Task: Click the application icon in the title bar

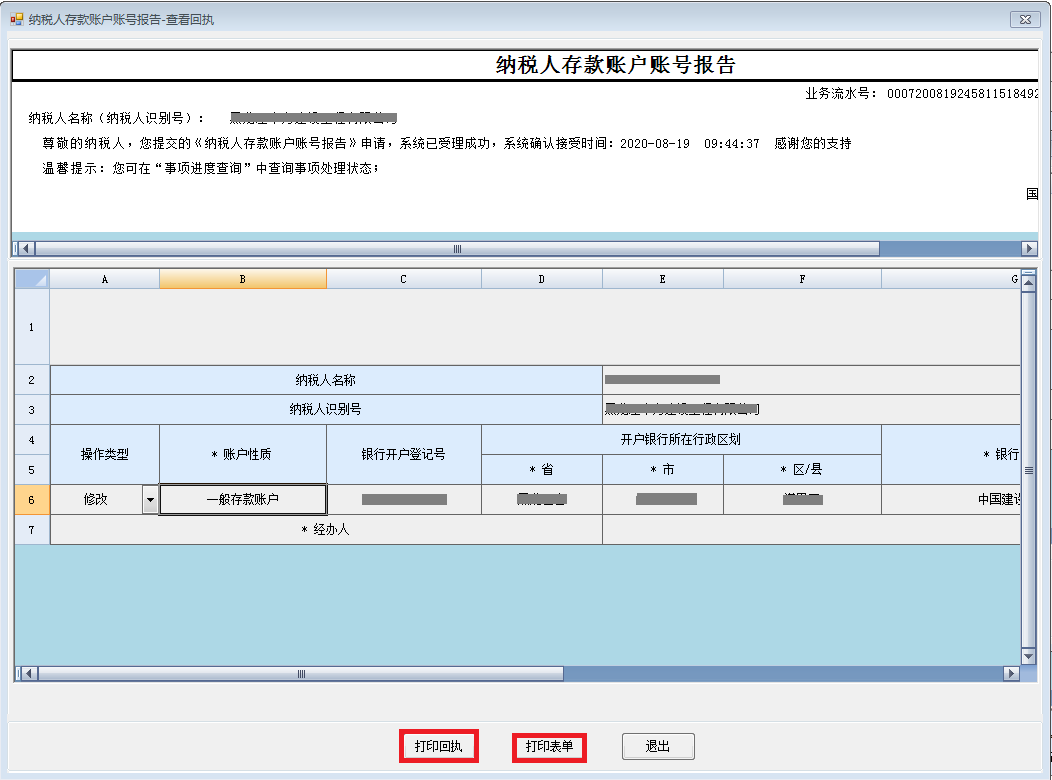Action: (x=17, y=19)
